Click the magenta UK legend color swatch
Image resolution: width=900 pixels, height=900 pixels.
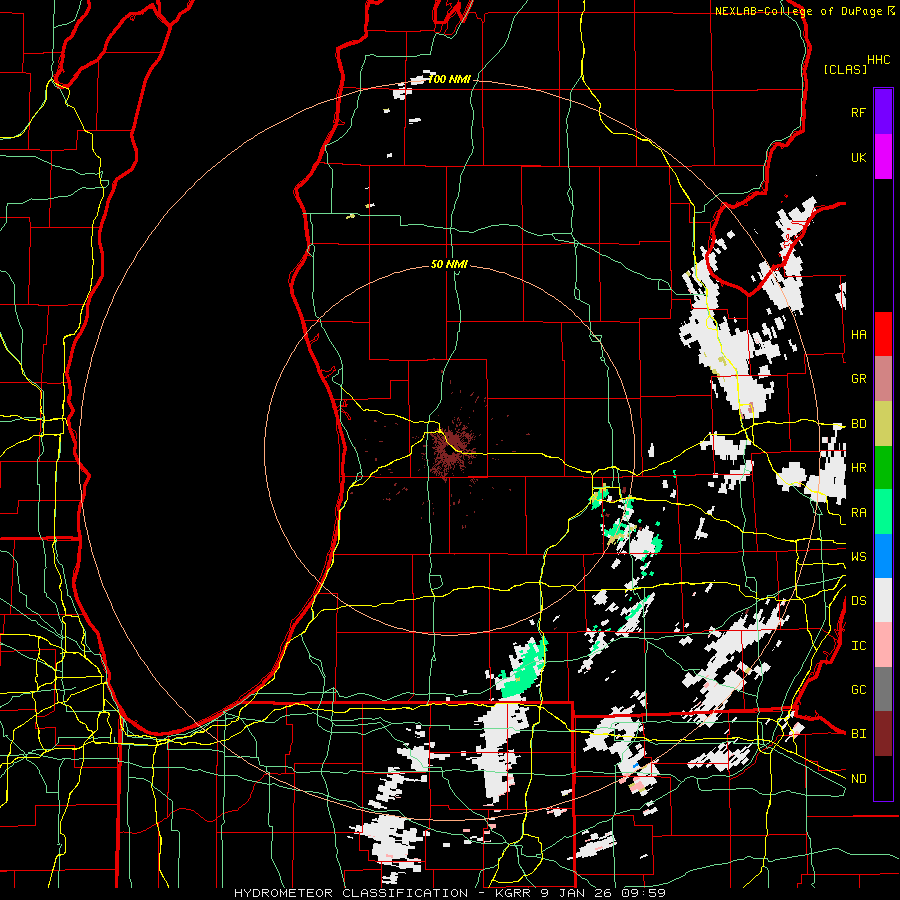point(883,157)
